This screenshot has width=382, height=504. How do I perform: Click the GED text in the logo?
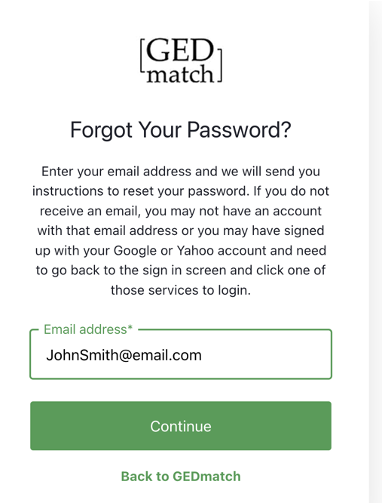pyautogui.click(x=180, y=50)
